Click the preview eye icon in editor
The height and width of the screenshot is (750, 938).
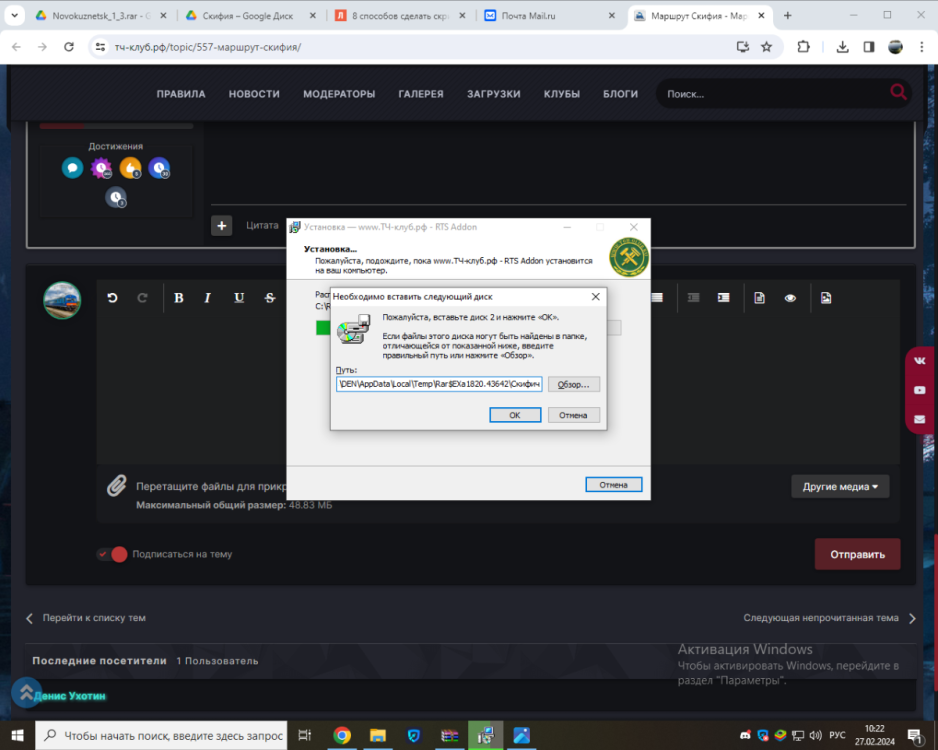pos(790,298)
